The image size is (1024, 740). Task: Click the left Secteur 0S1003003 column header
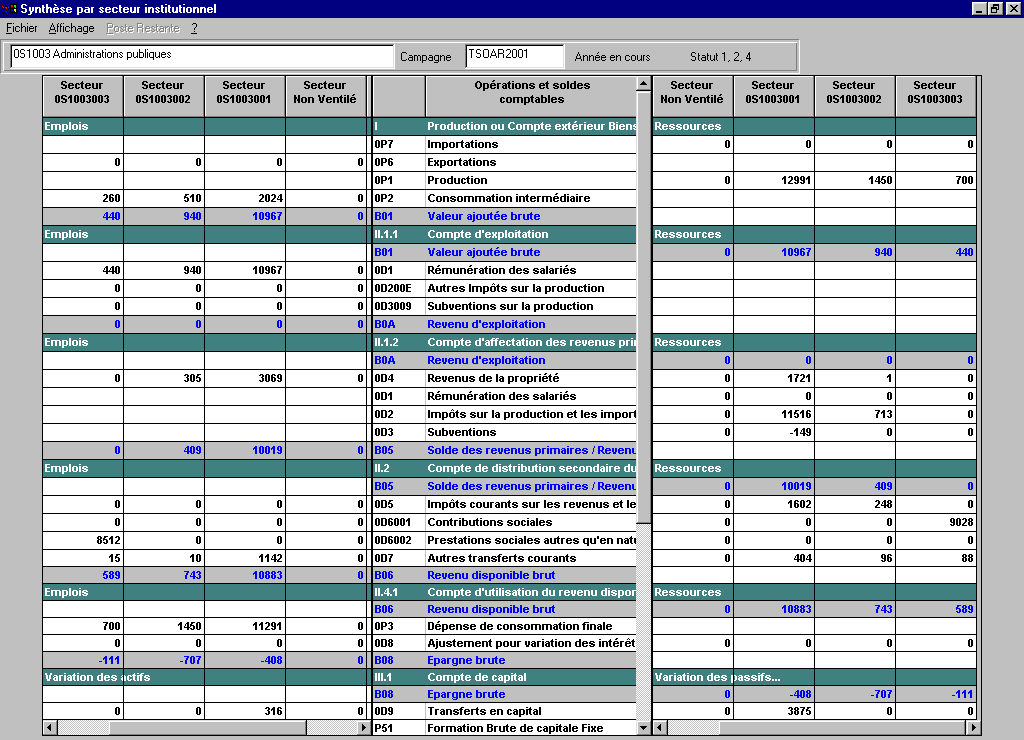pos(82,96)
